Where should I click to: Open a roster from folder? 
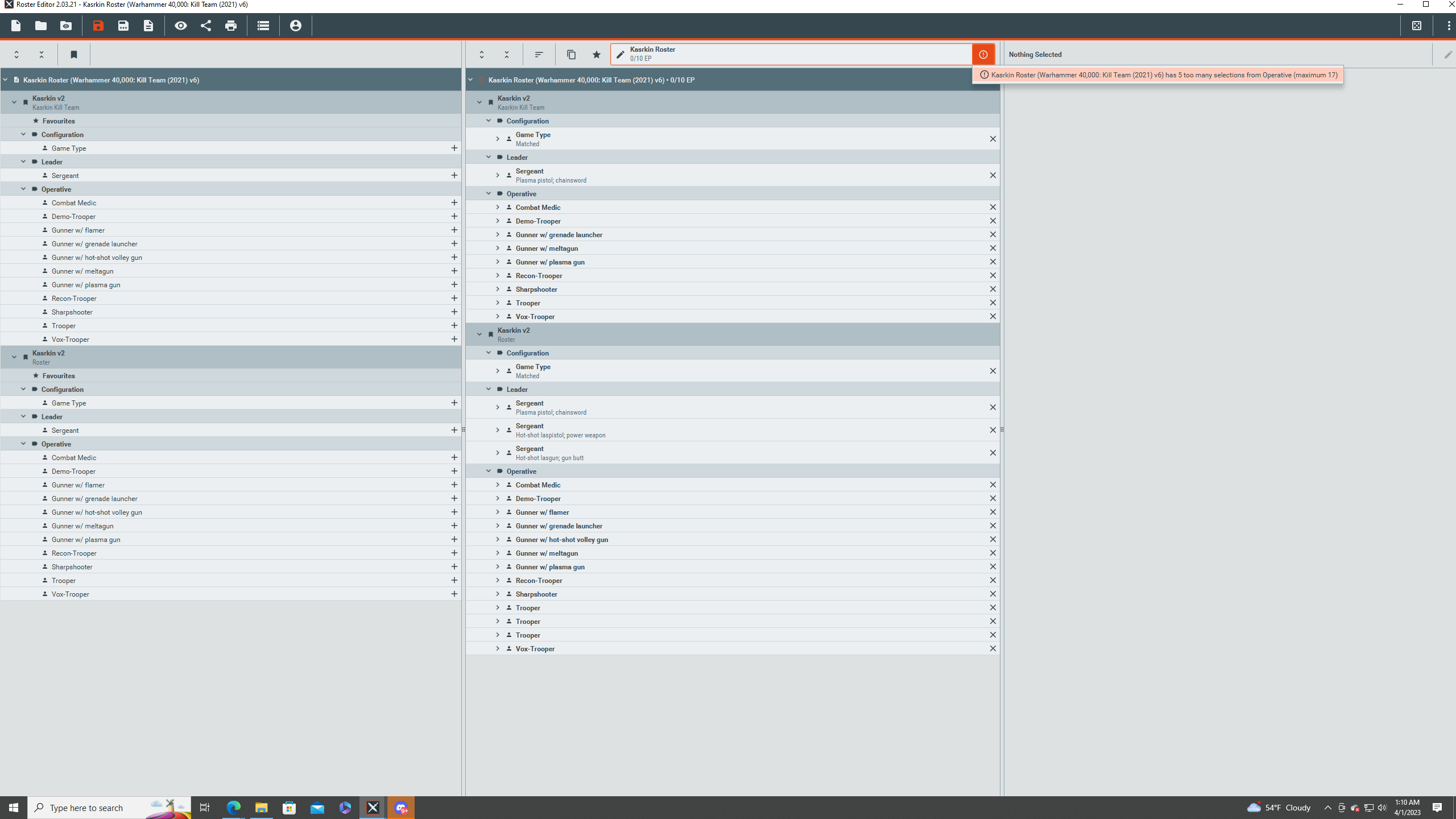41,26
